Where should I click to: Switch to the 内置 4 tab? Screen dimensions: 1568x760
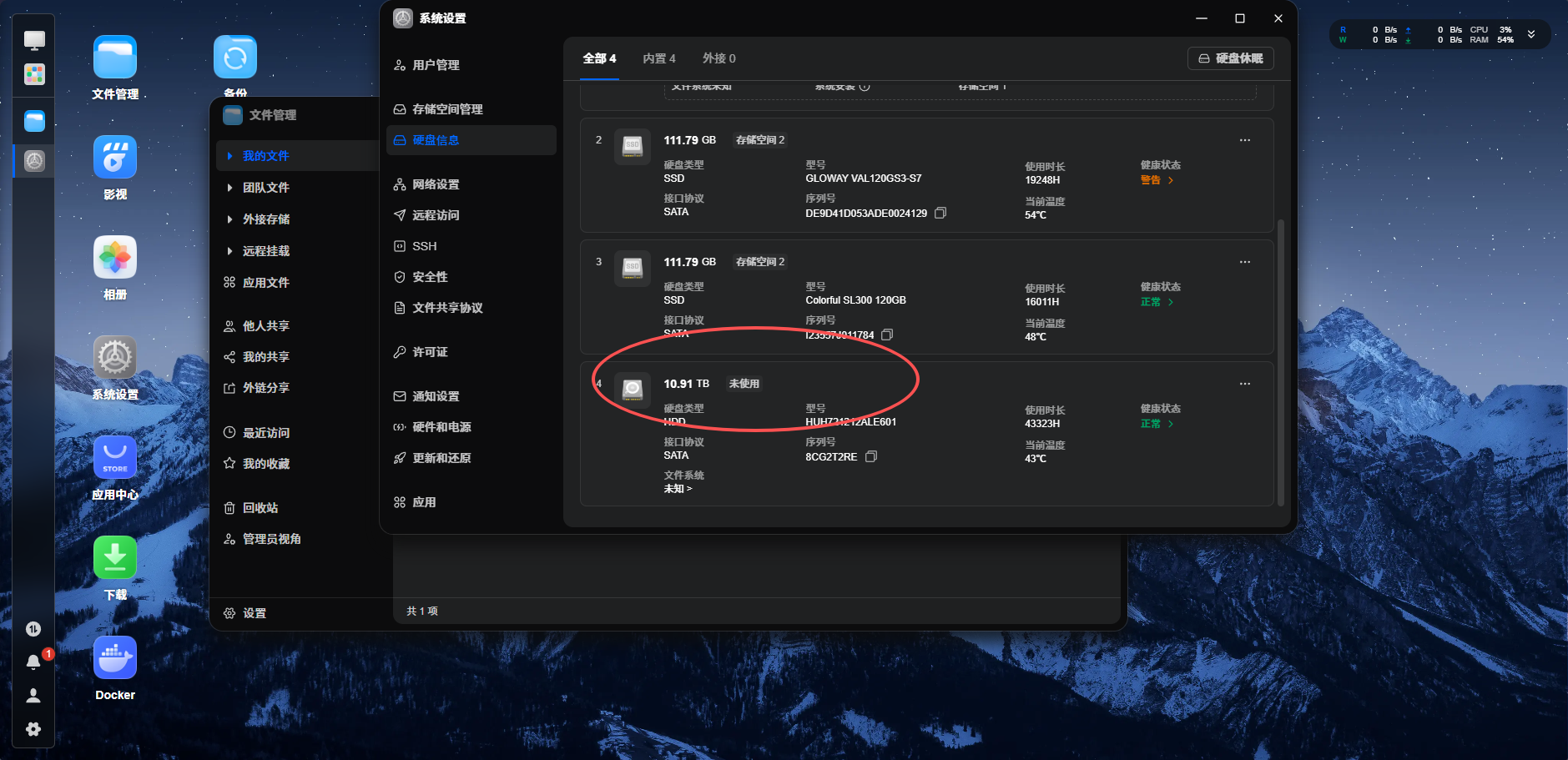pyautogui.click(x=659, y=58)
